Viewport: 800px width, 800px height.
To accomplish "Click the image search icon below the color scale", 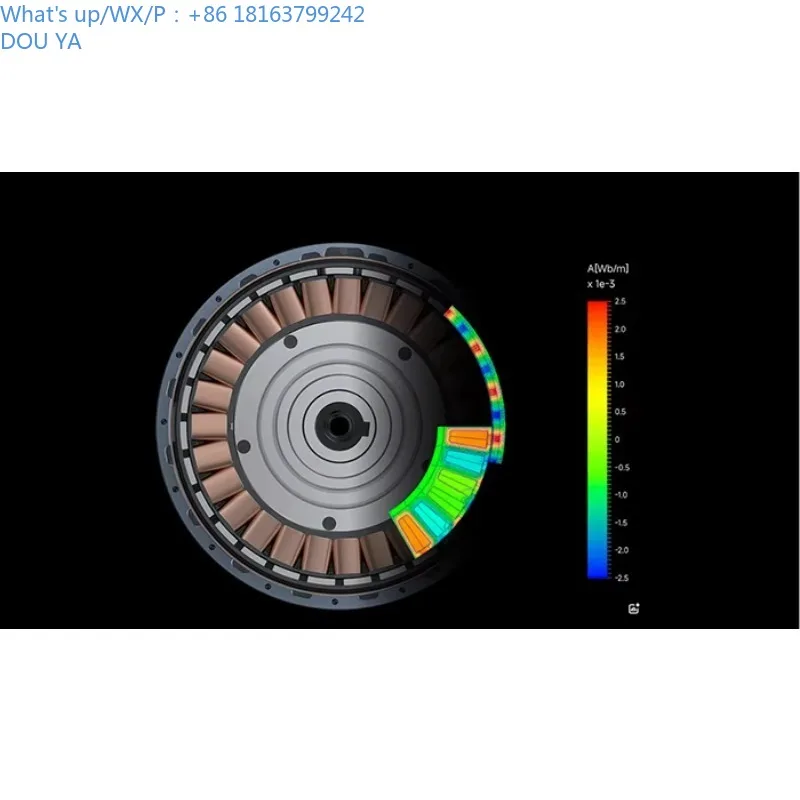I will coord(634,608).
